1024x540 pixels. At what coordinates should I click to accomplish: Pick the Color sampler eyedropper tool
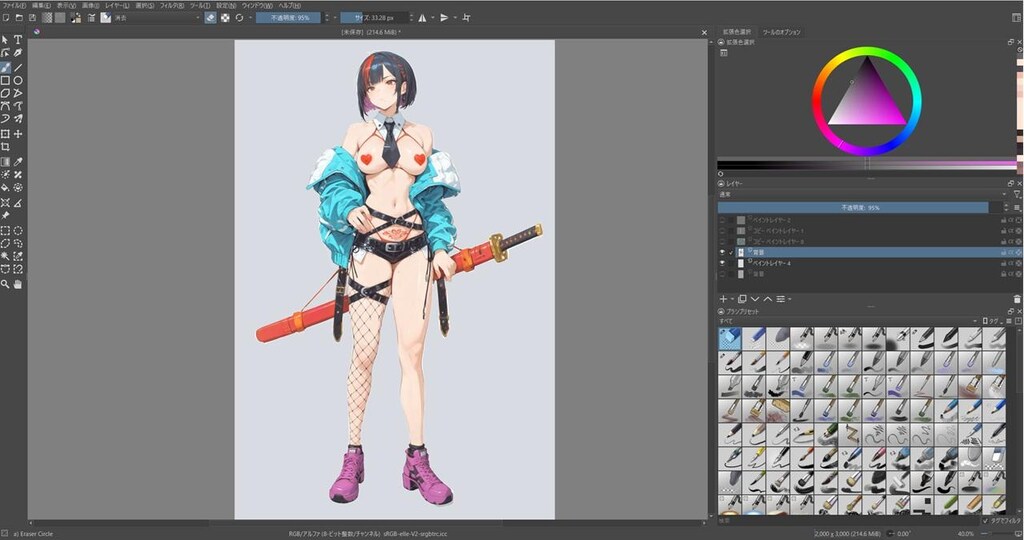[x=18, y=161]
